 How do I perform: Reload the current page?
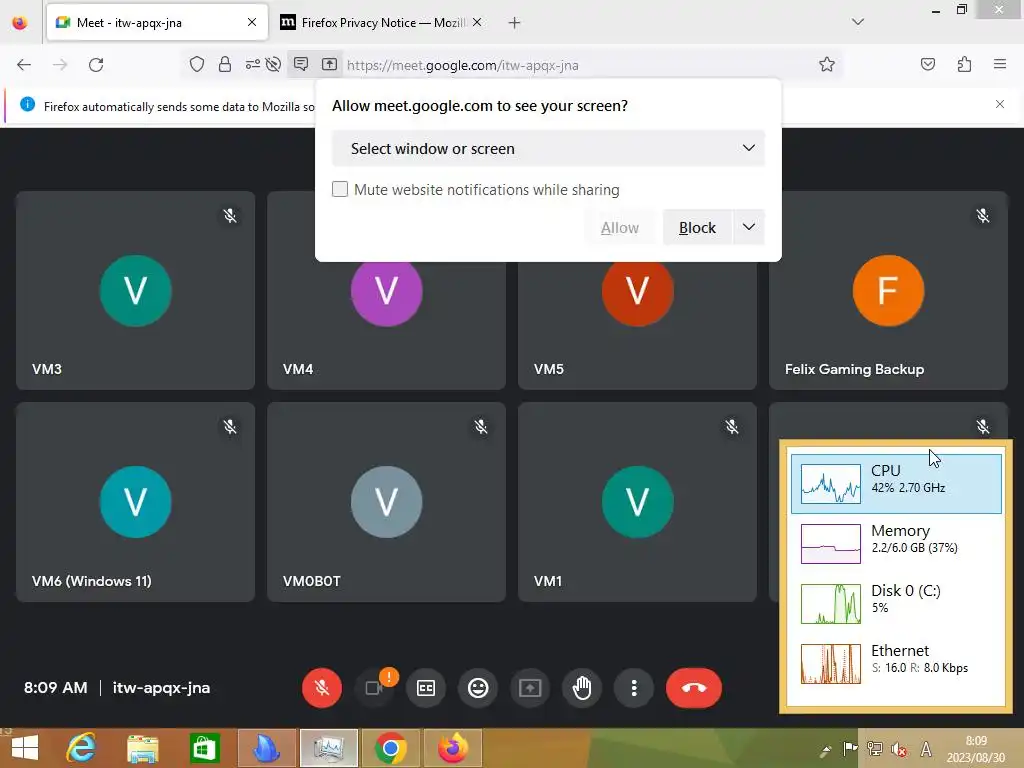pos(96,65)
